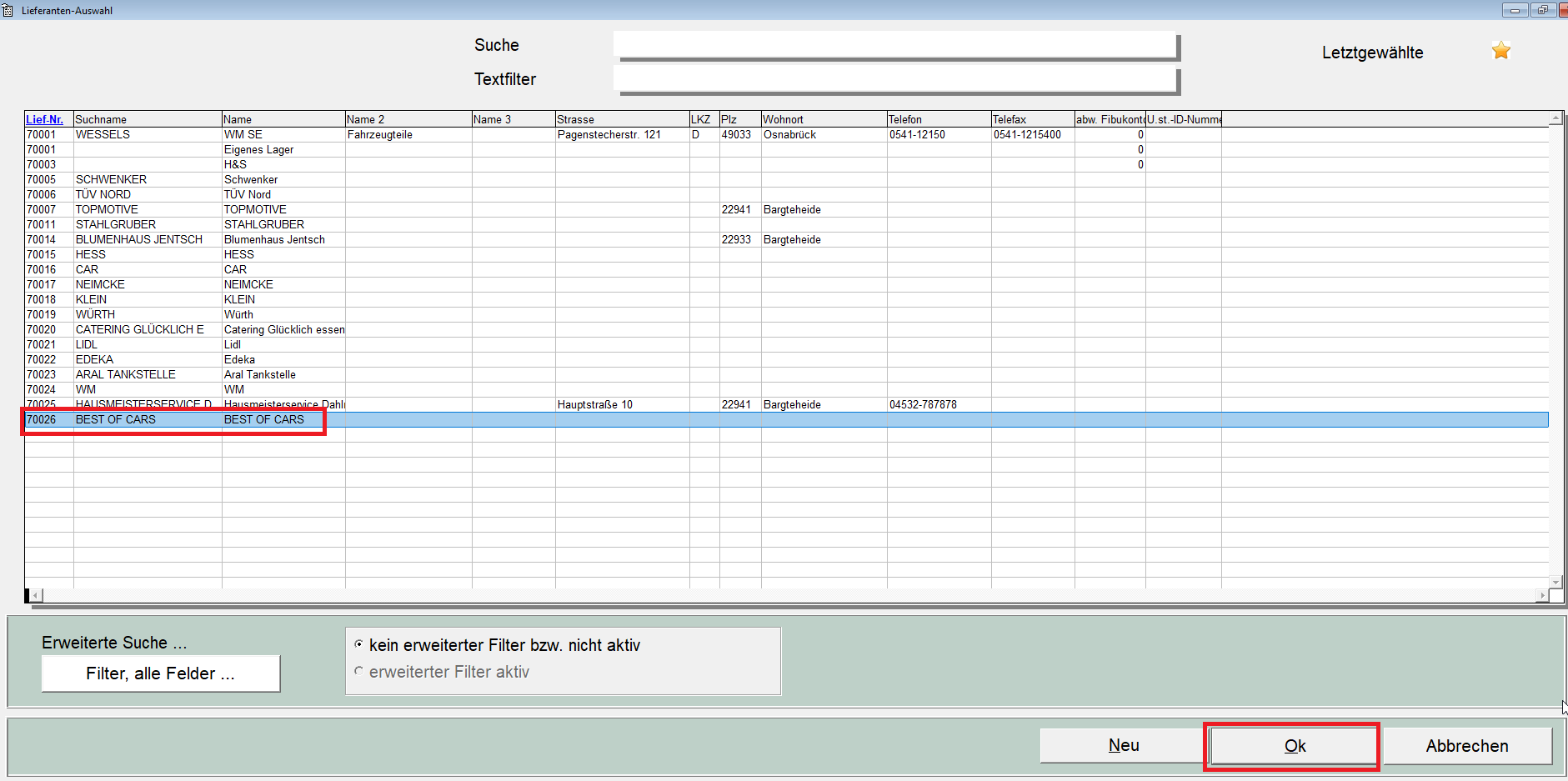Screen dimensions: 1568x781
Task: Click Plz 22933 cell
Action: click(x=740, y=239)
